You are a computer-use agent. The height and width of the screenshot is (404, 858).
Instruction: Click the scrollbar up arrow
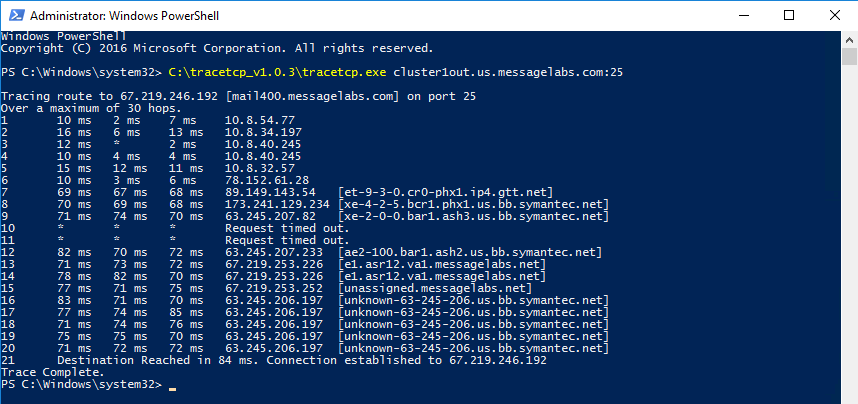point(849,39)
